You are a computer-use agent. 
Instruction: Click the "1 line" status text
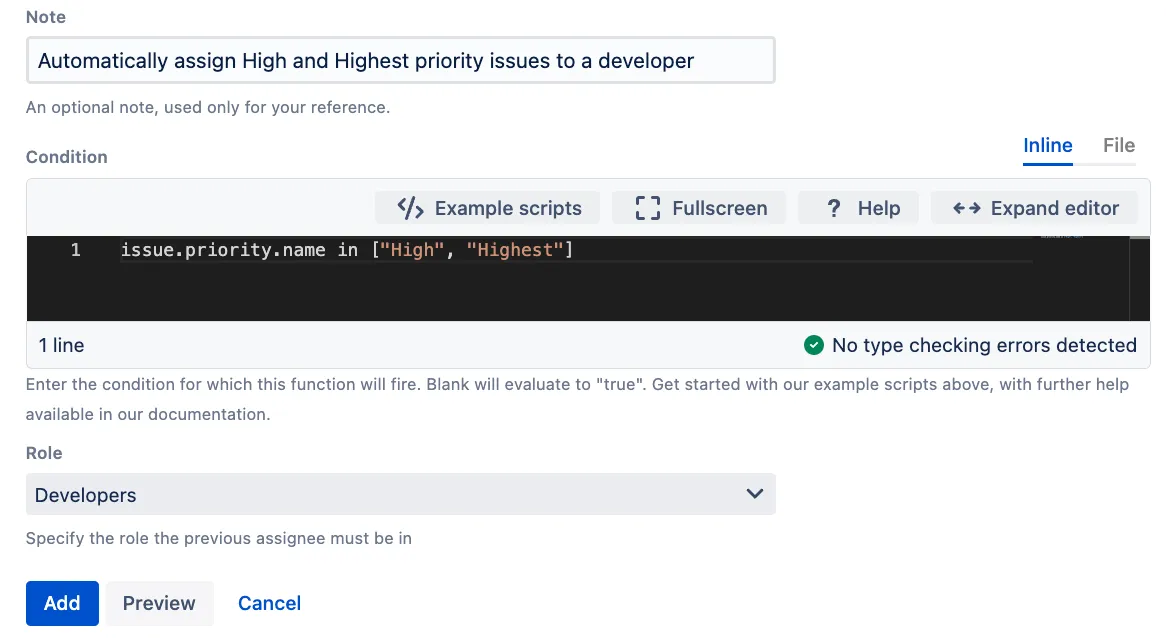pyautogui.click(x=62, y=345)
